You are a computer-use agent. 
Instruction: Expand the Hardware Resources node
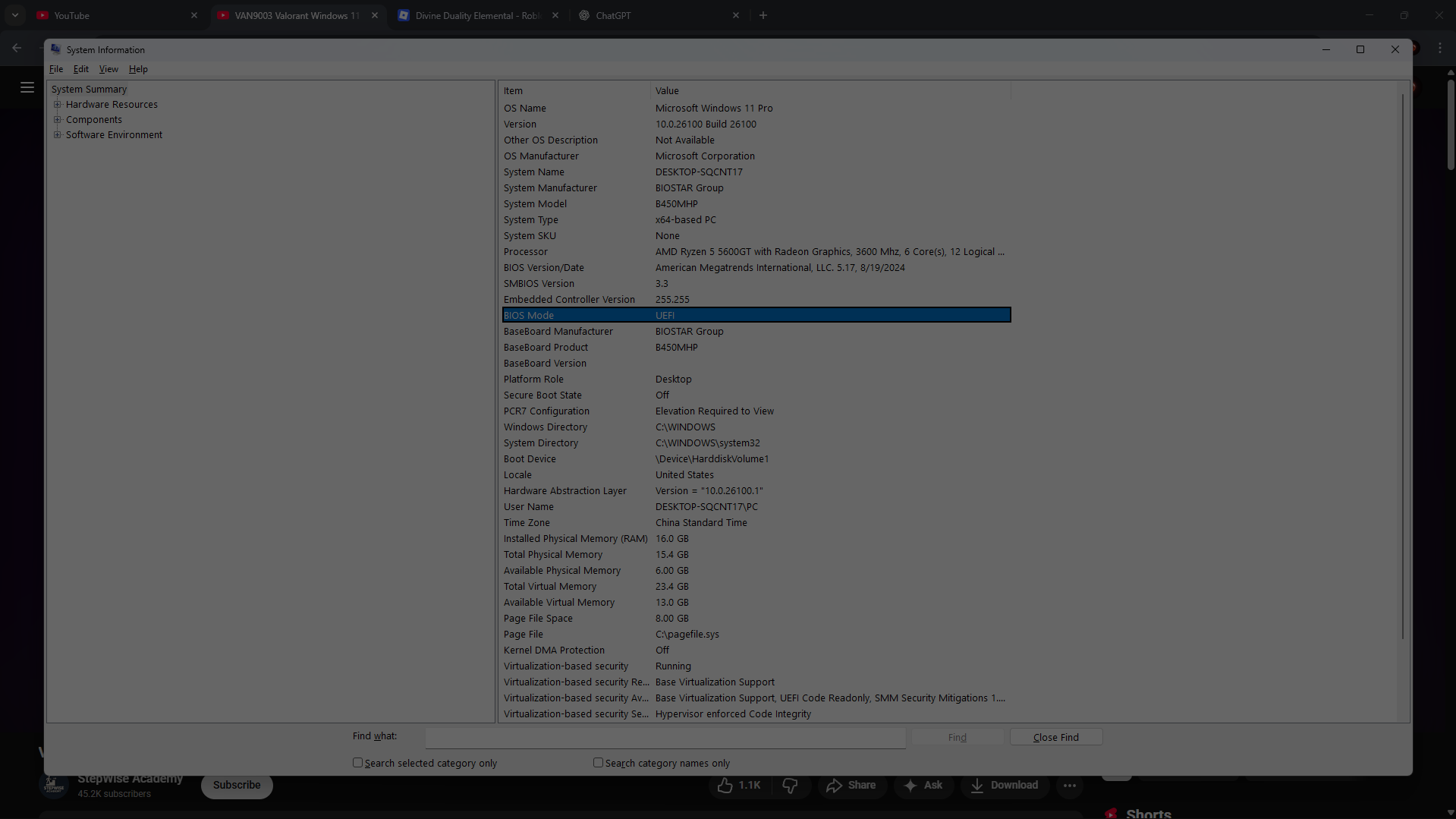pos(58,104)
